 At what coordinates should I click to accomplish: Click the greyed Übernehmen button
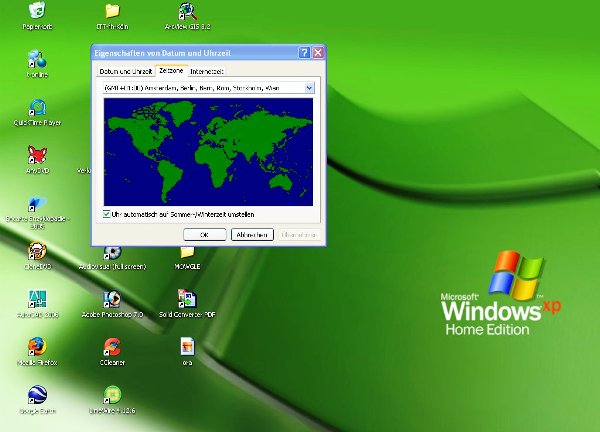coord(299,235)
